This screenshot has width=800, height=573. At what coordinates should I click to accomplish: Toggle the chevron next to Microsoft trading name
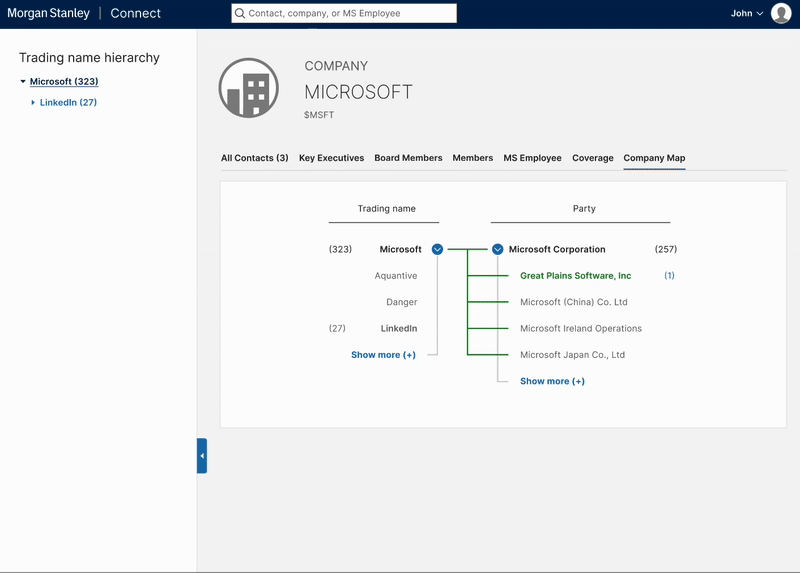[437, 249]
